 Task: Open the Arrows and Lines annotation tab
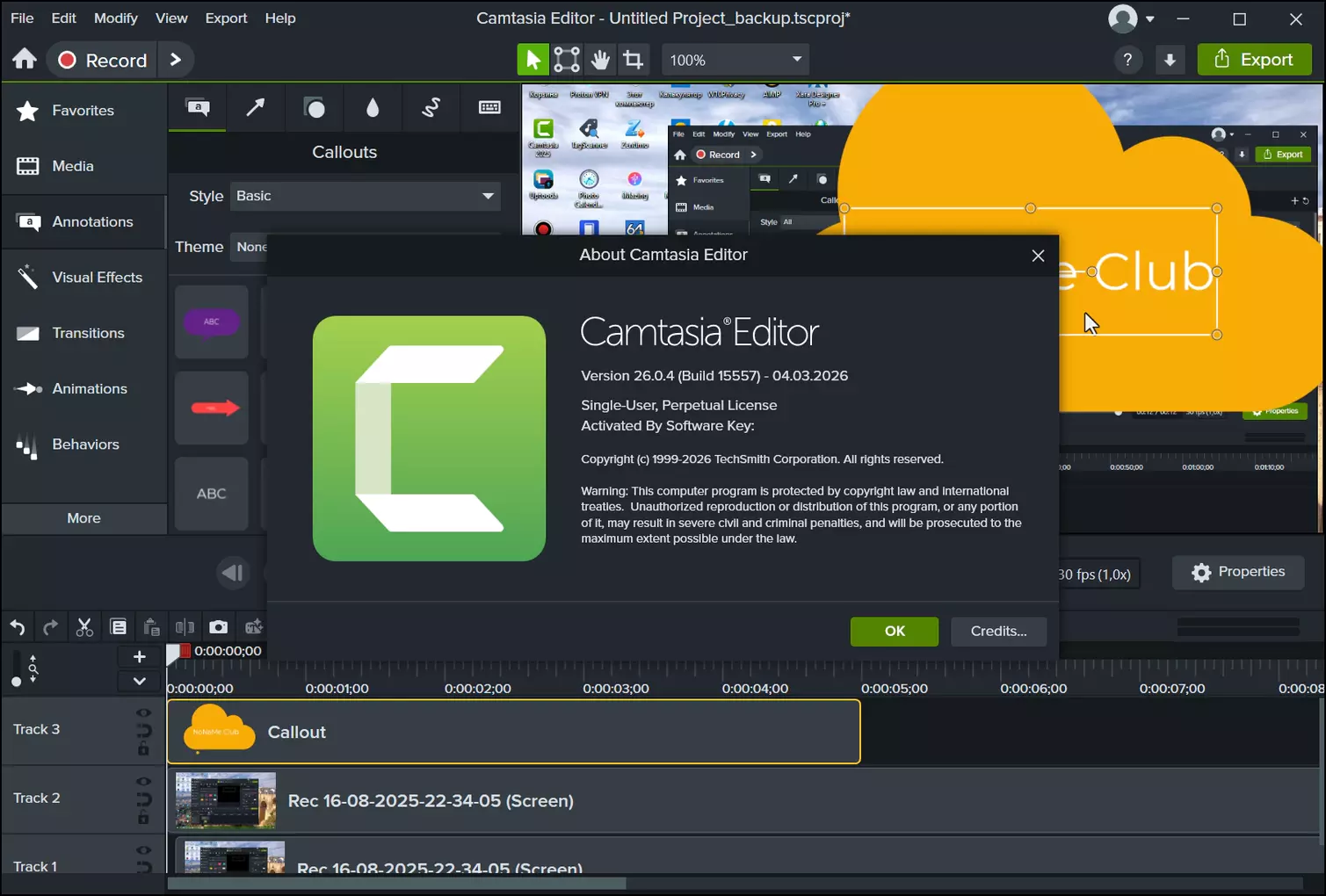point(256,107)
